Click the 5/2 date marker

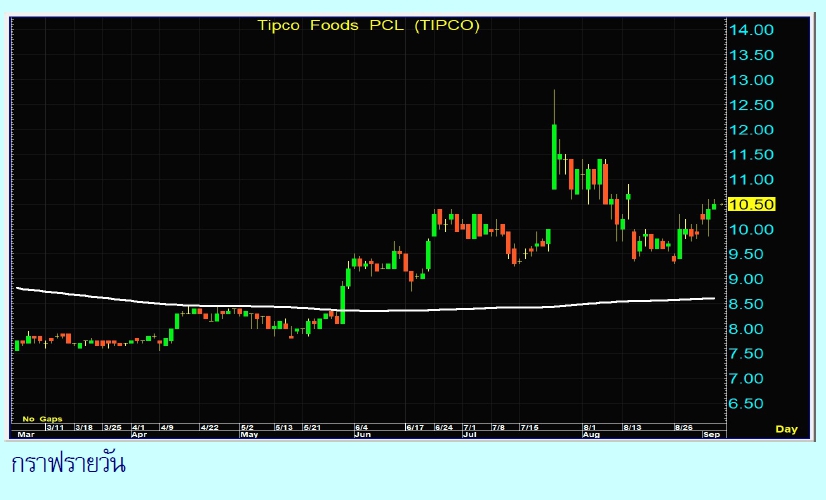point(247,427)
